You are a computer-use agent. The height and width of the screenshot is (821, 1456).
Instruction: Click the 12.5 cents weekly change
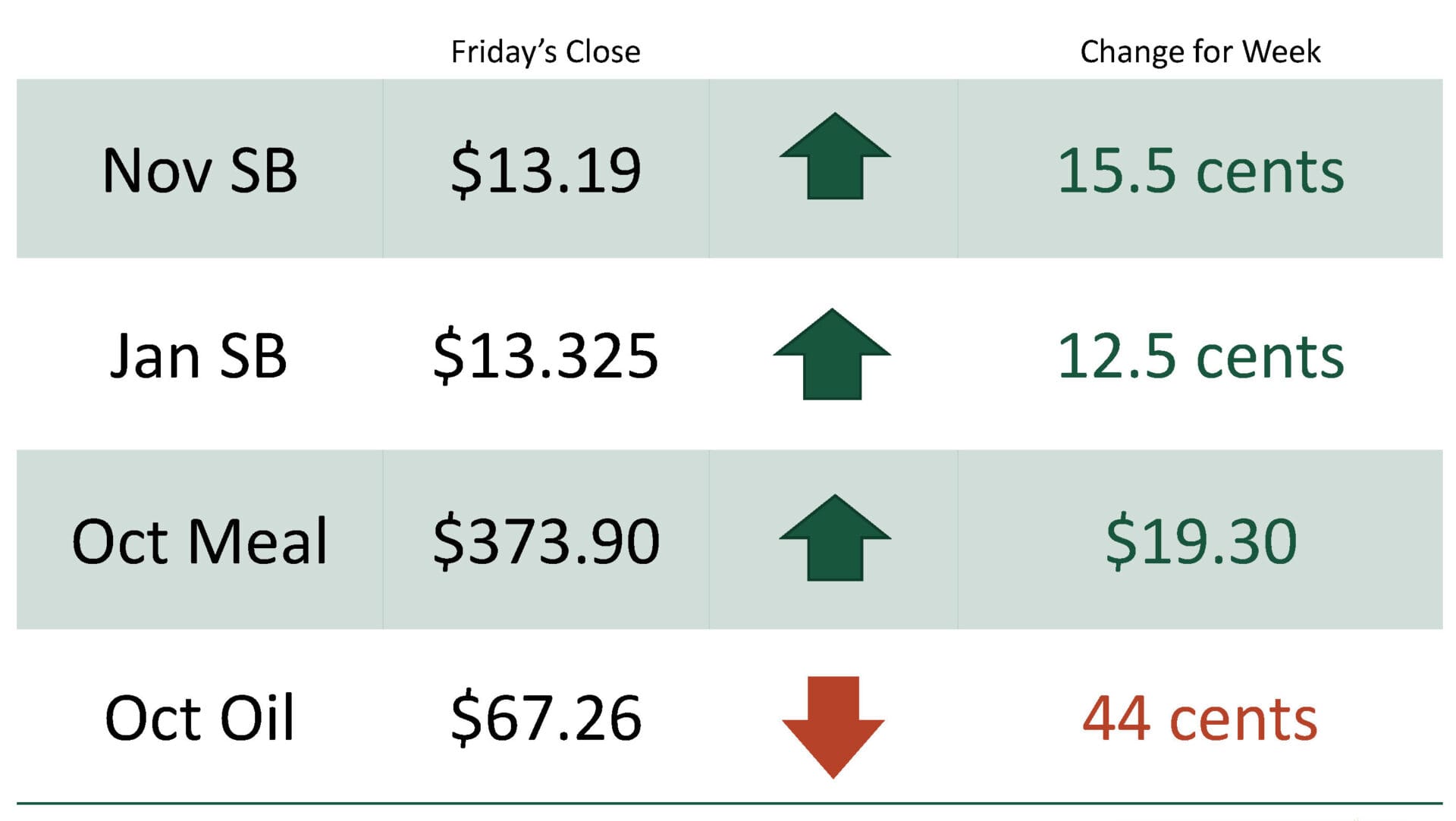(x=1200, y=356)
